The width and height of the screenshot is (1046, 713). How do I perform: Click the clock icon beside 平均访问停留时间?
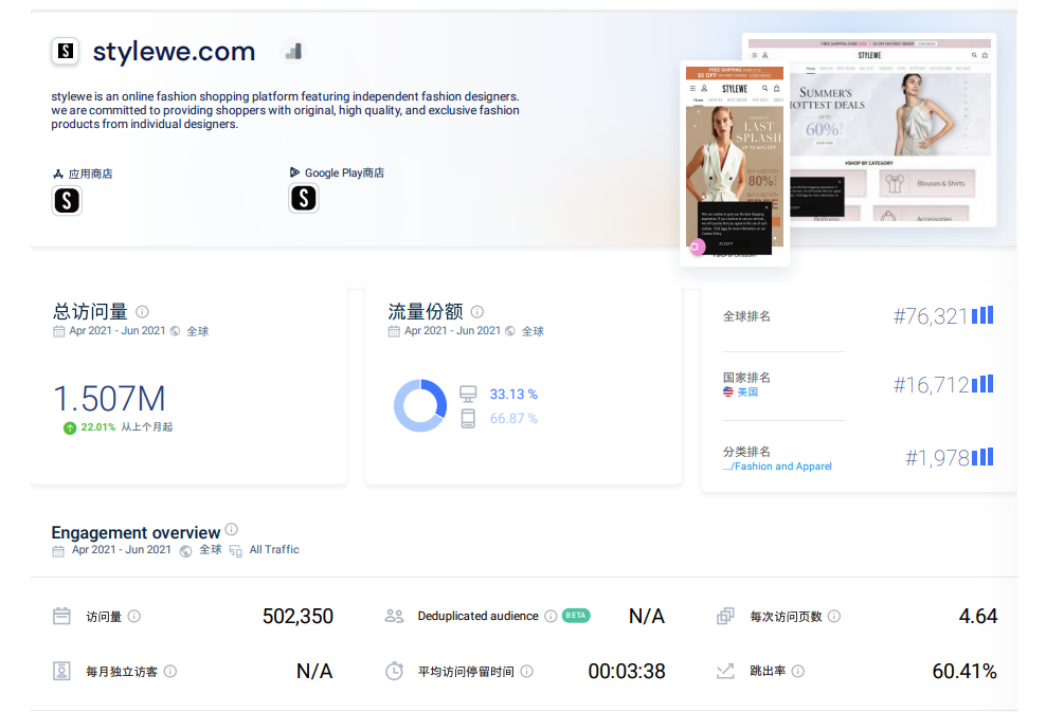point(394,671)
